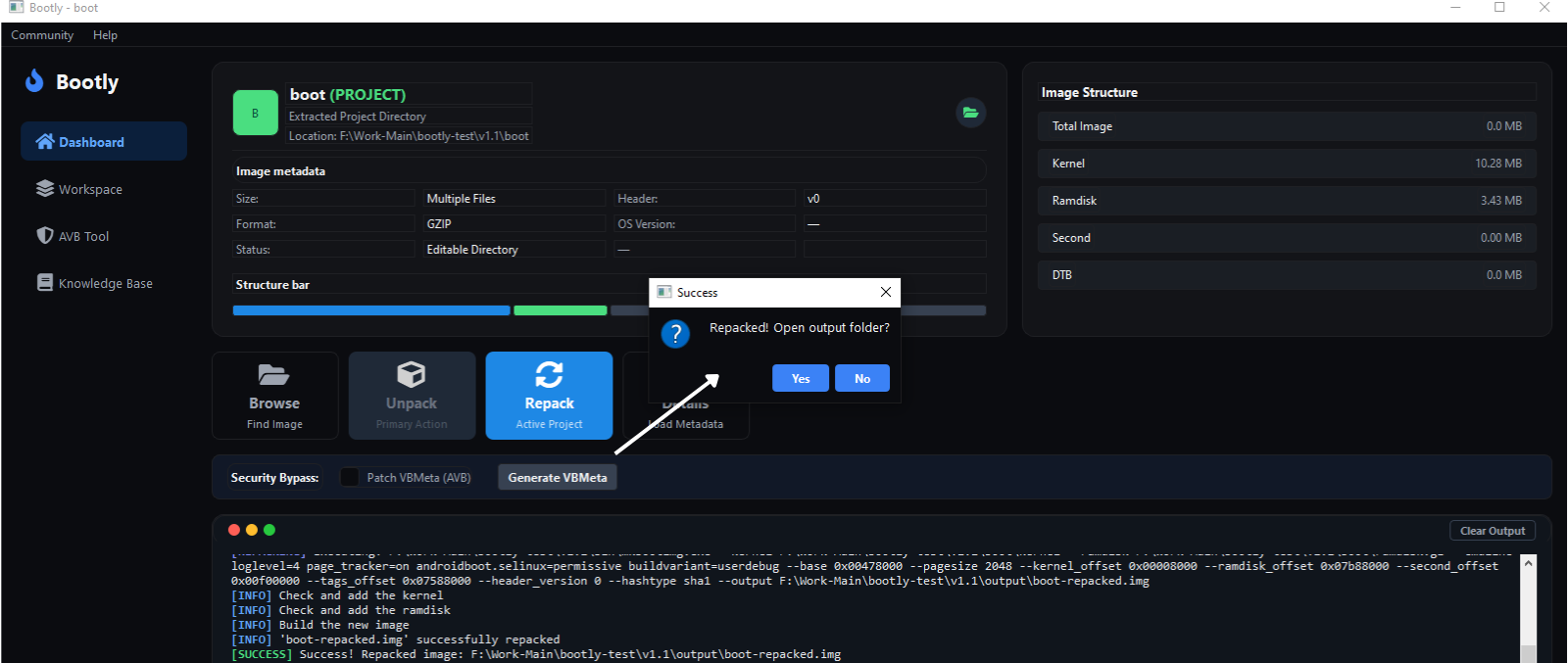Select the Kernel 10.28 MB row
Screen dimensions: 1568x663
pyautogui.click(x=1287, y=164)
